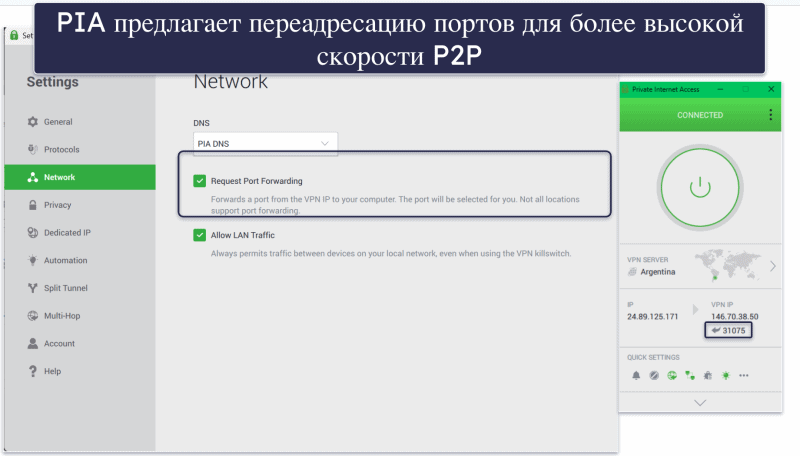Open the Automation settings section
Screen dimensions: 800x456
[x=80, y=260]
